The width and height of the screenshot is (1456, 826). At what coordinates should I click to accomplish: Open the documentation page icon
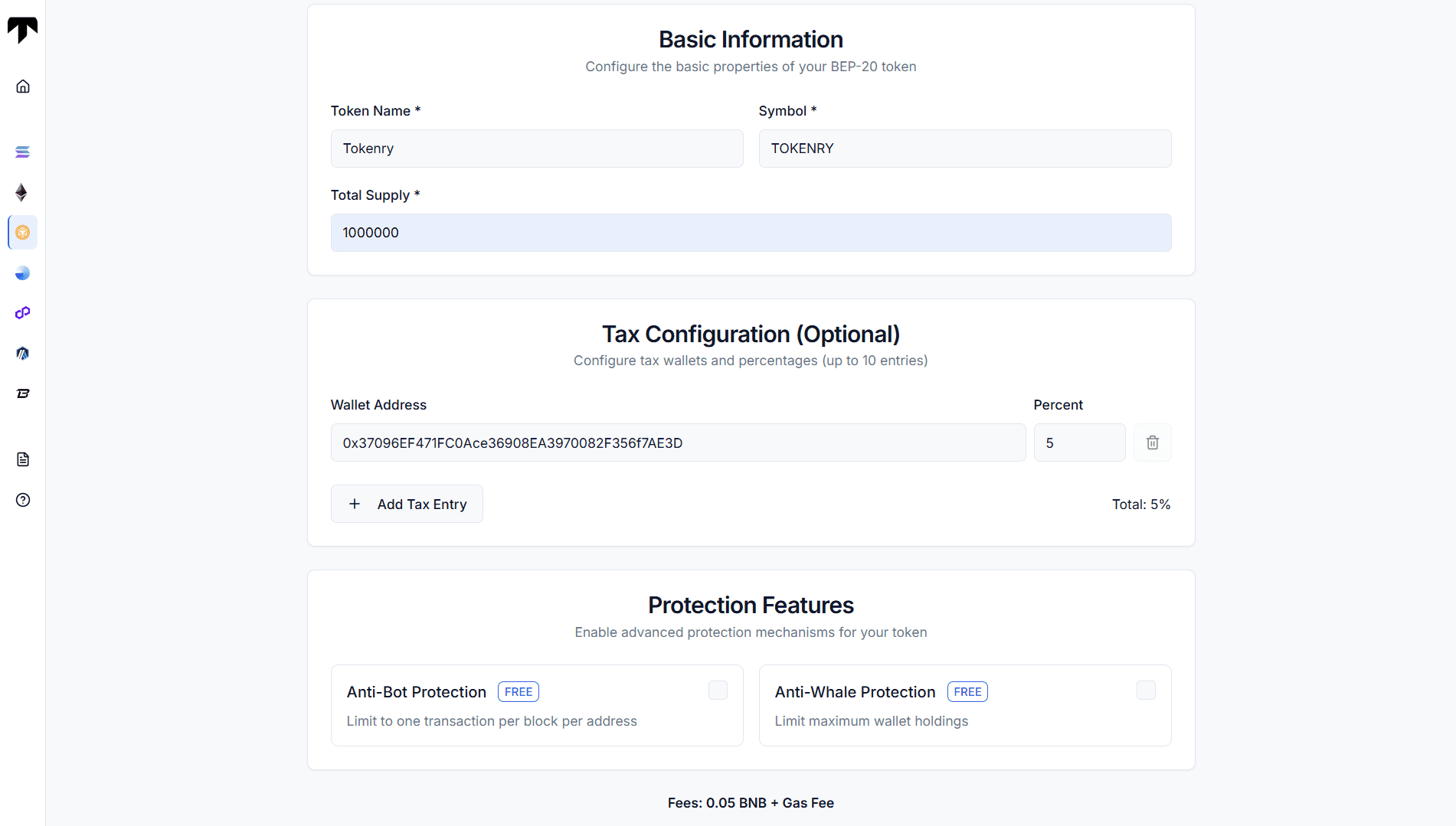point(23,459)
